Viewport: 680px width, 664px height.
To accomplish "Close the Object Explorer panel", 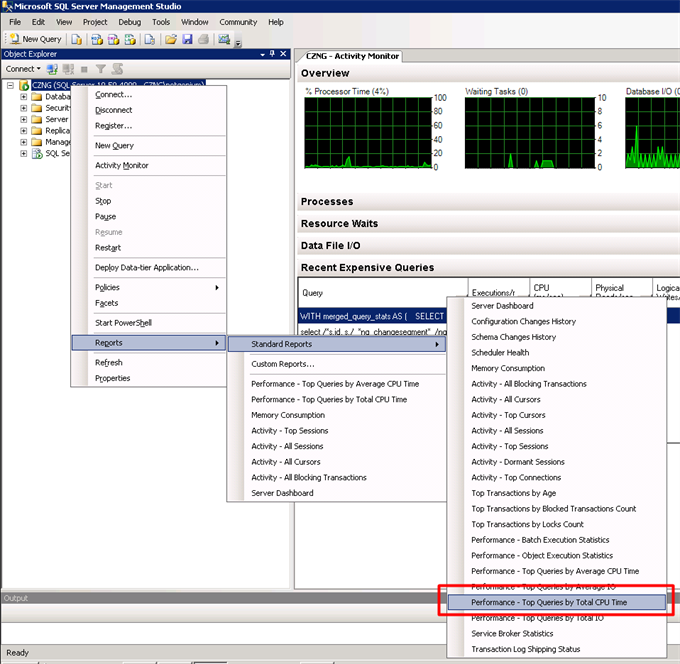I will (x=283, y=54).
